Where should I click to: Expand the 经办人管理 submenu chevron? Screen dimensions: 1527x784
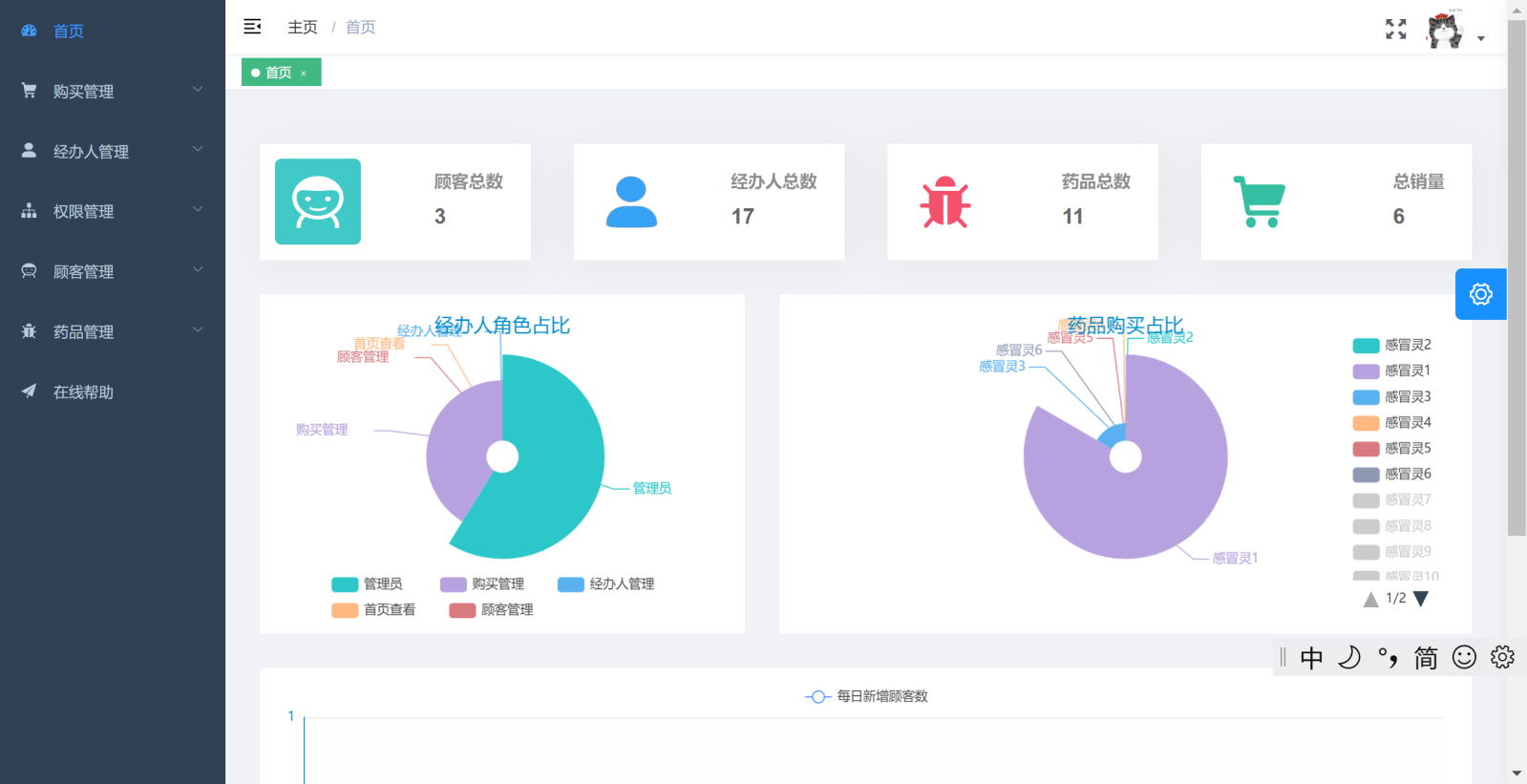(x=198, y=150)
